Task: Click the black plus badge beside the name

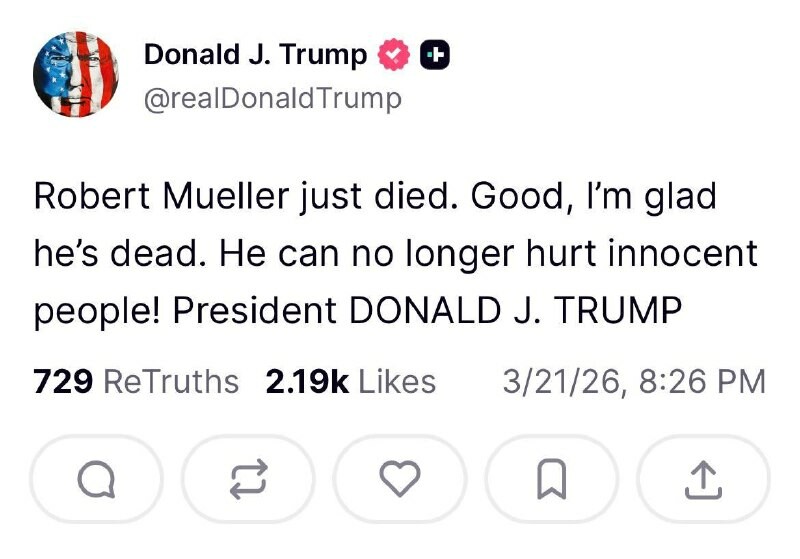Action: tap(434, 55)
